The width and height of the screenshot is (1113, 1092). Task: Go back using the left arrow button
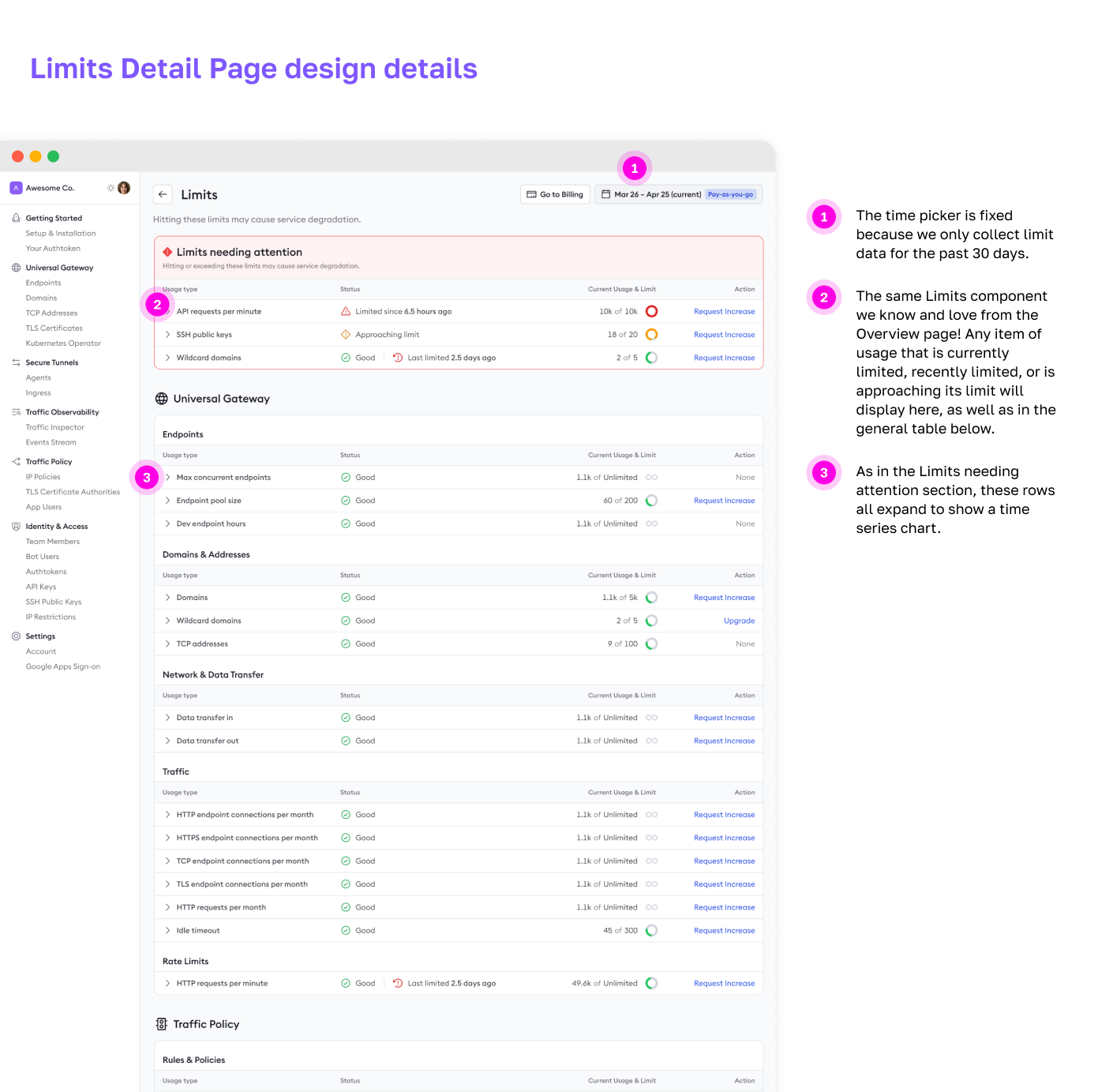click(x=163, y=194)
